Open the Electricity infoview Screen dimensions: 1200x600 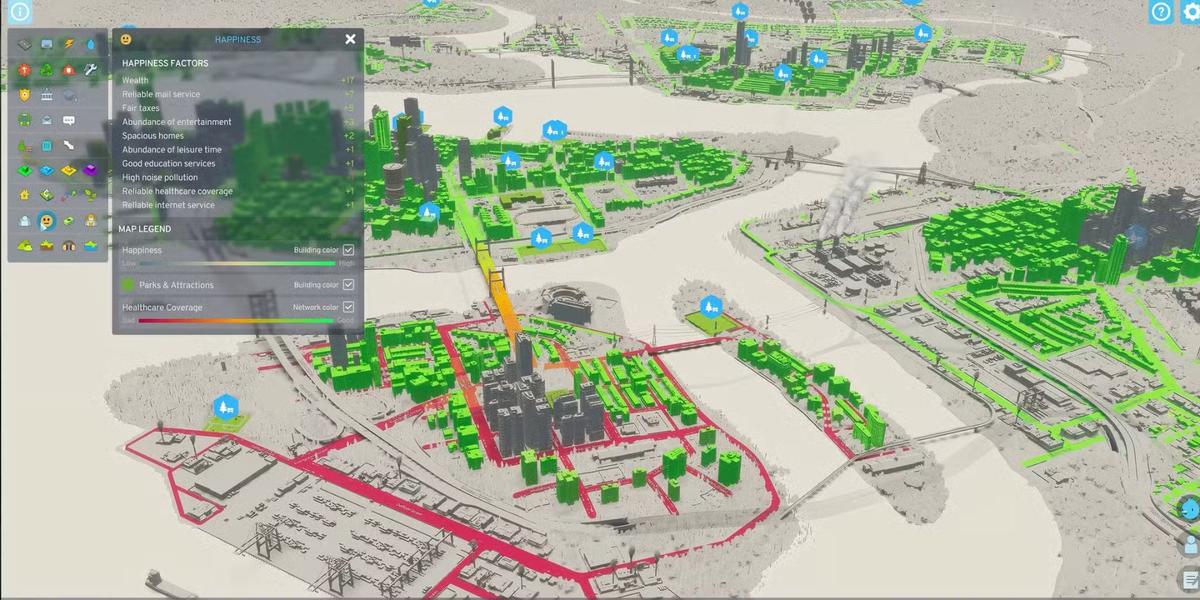(x=70, y=43)
